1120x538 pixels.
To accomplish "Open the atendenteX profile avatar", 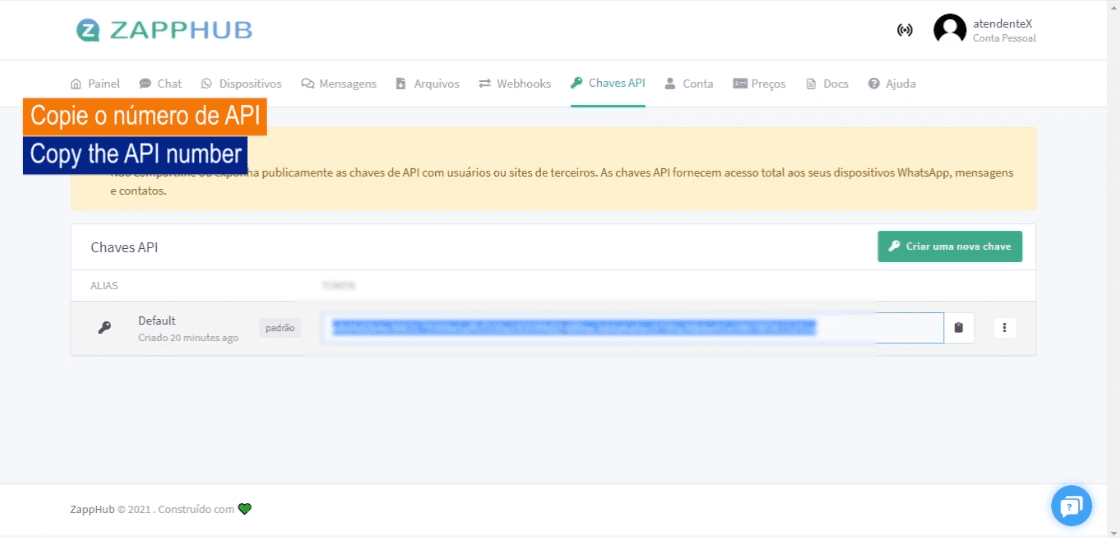I will [x=949, y=30].
